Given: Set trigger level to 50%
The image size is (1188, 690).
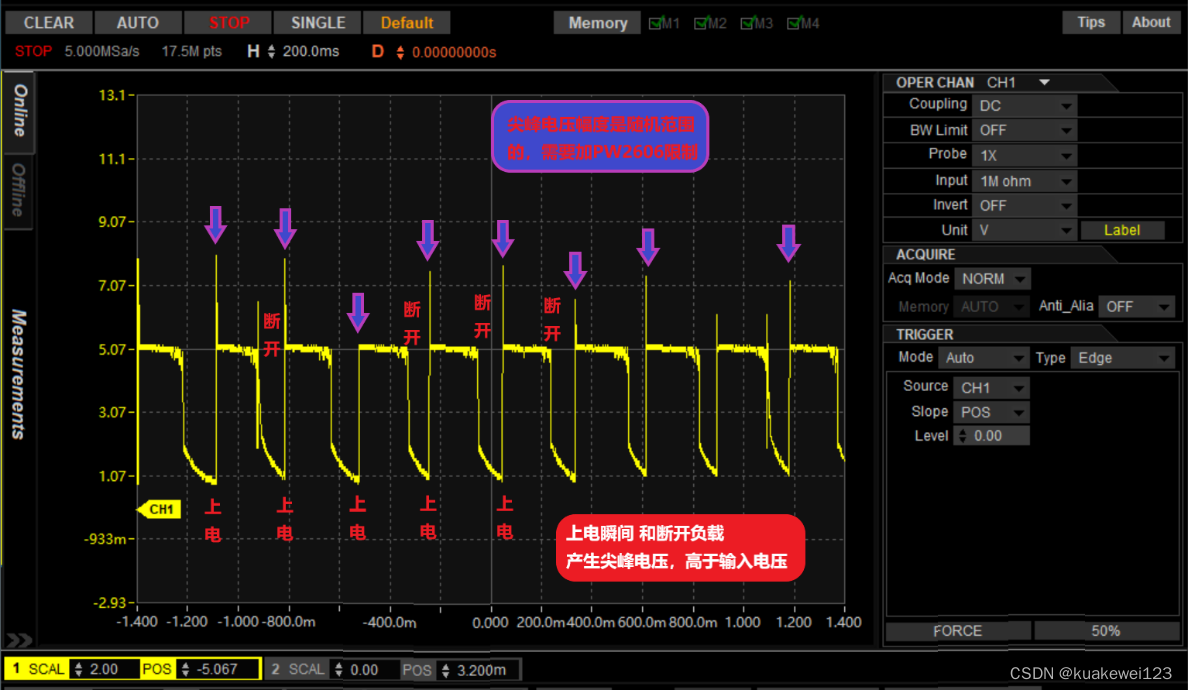Looking at the screenshot, I should click(1105, 631).
